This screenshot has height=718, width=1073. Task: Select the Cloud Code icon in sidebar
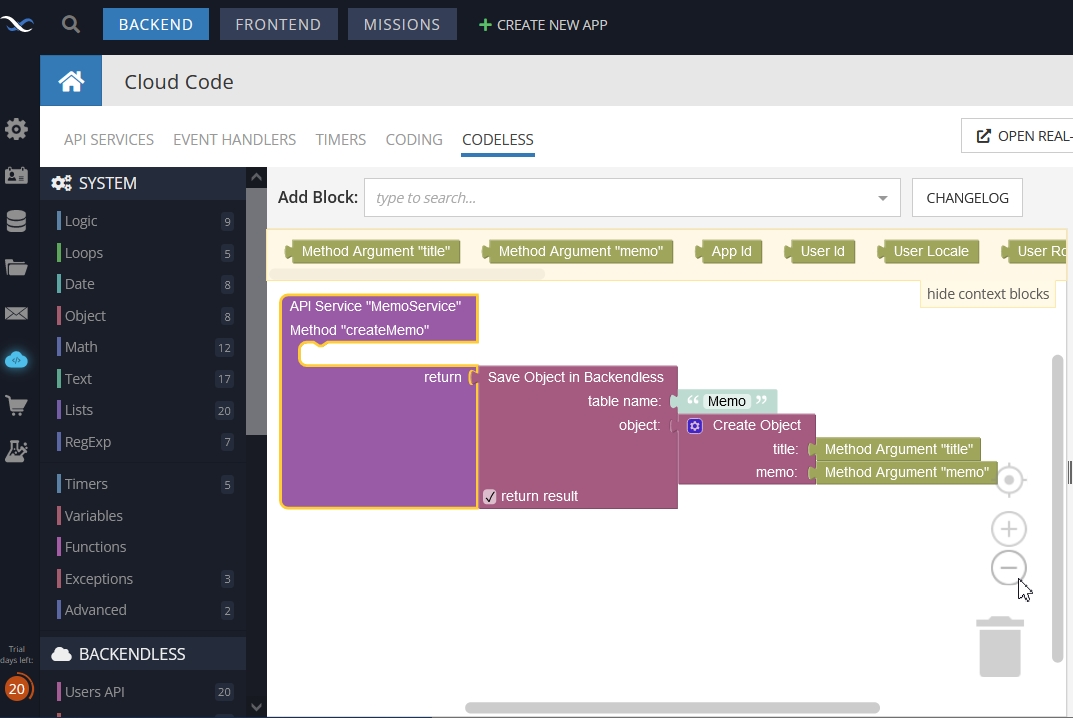point(16,360)
